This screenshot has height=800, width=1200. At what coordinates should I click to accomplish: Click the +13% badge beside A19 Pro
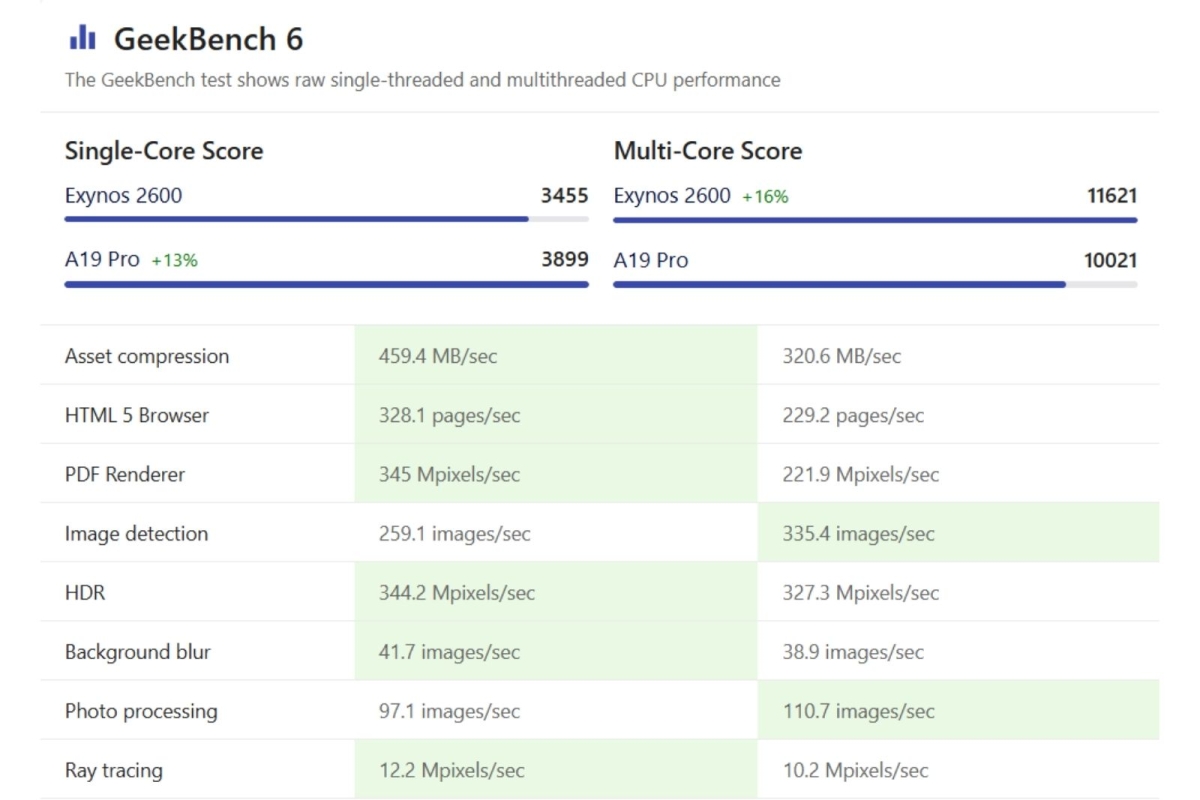[175, 261]
